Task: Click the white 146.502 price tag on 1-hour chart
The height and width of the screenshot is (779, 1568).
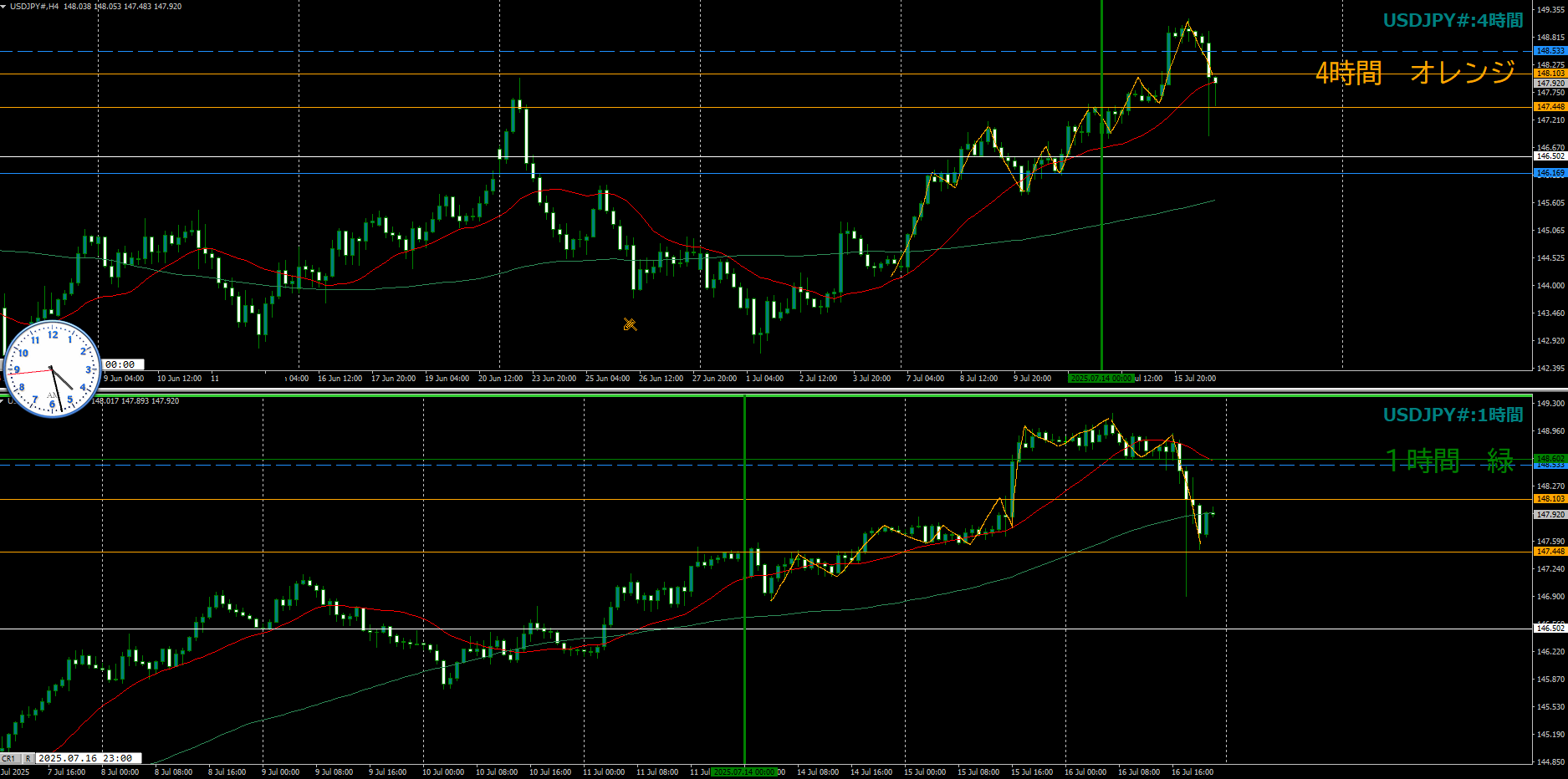Action: tap(1550, 628)
